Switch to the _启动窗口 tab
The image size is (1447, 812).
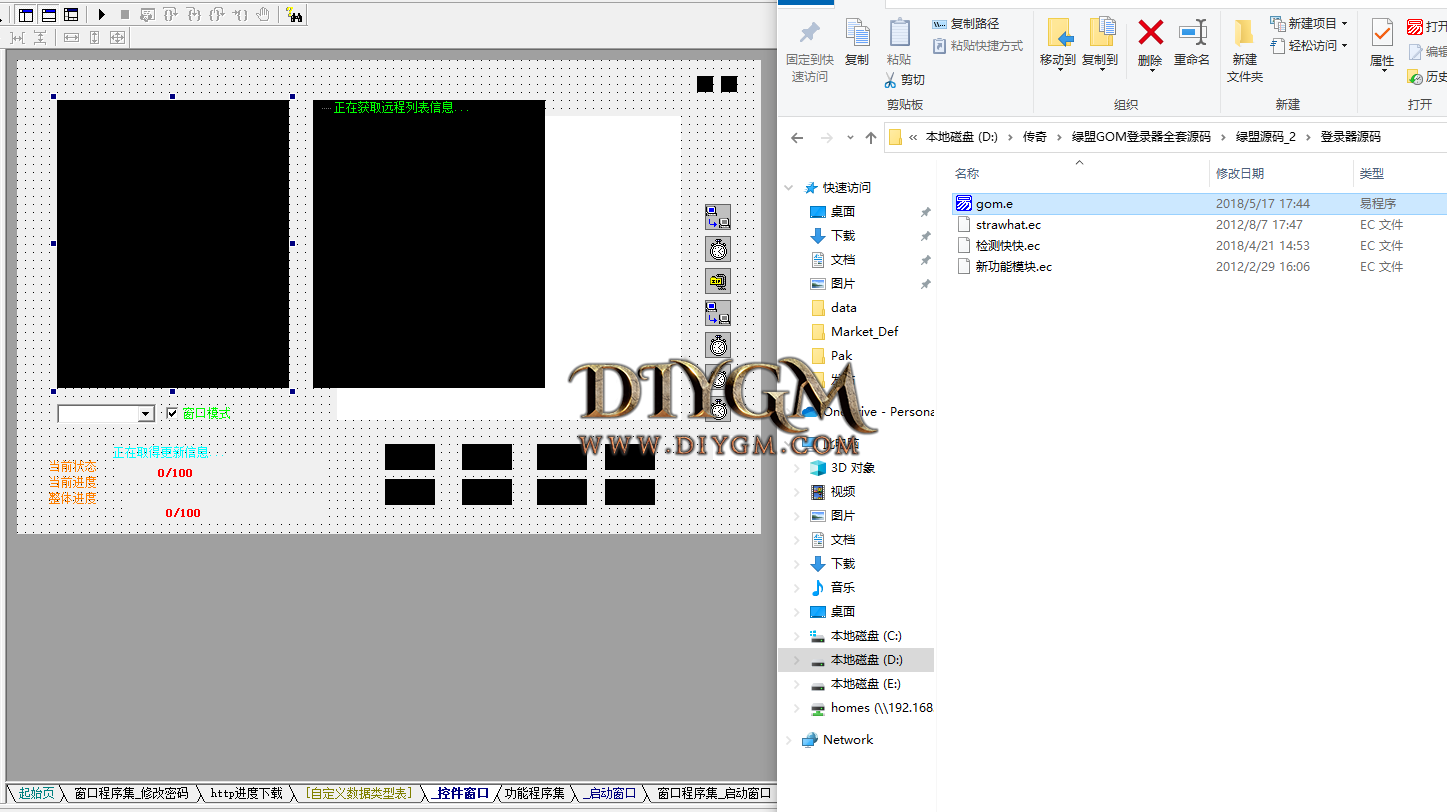(609, 793)
